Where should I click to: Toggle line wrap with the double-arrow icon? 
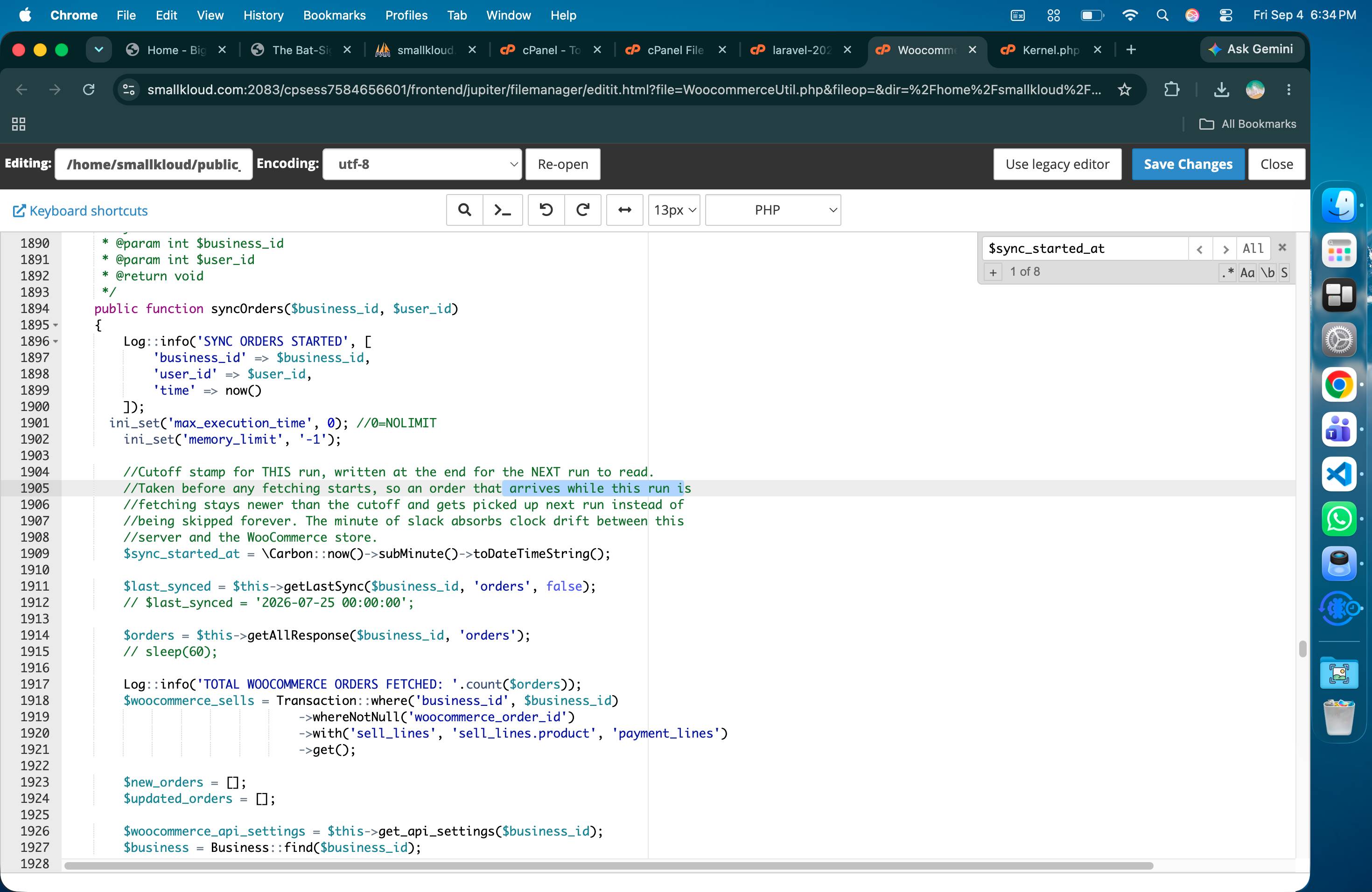pyautogui.click(x=624, y=210)
